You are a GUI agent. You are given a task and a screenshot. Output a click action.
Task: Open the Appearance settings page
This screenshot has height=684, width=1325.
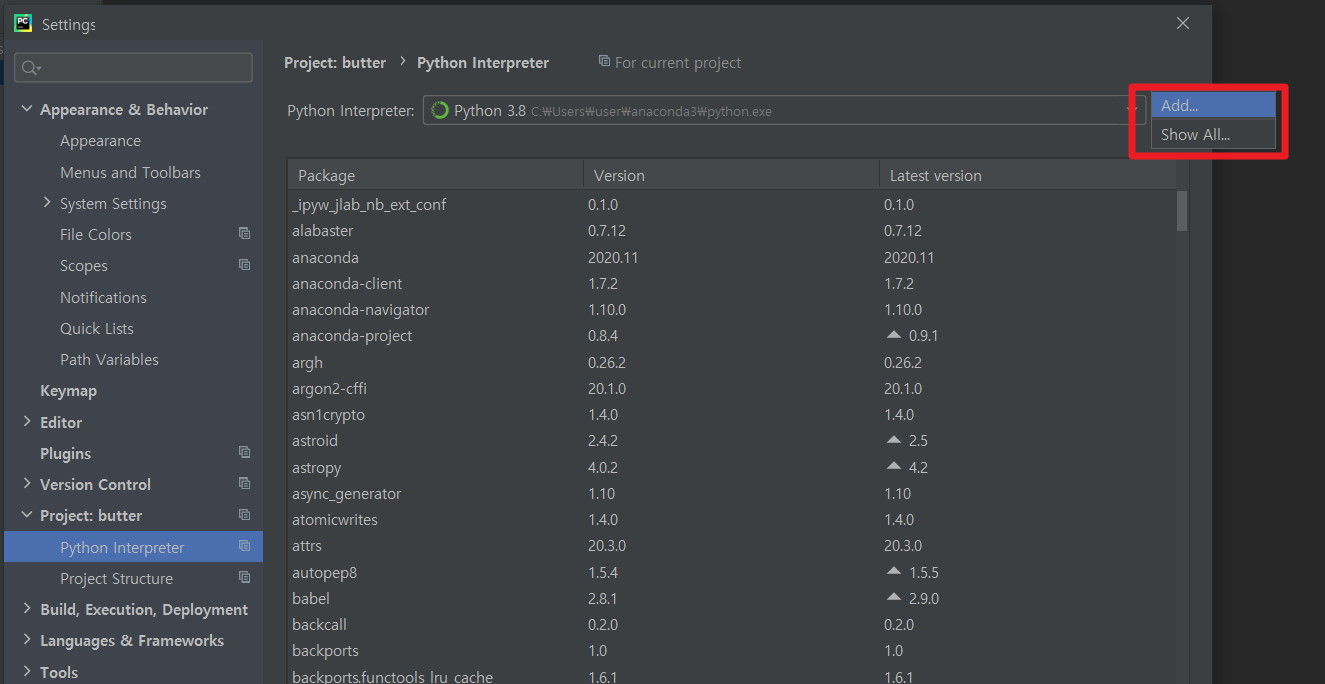pos(100,141)
